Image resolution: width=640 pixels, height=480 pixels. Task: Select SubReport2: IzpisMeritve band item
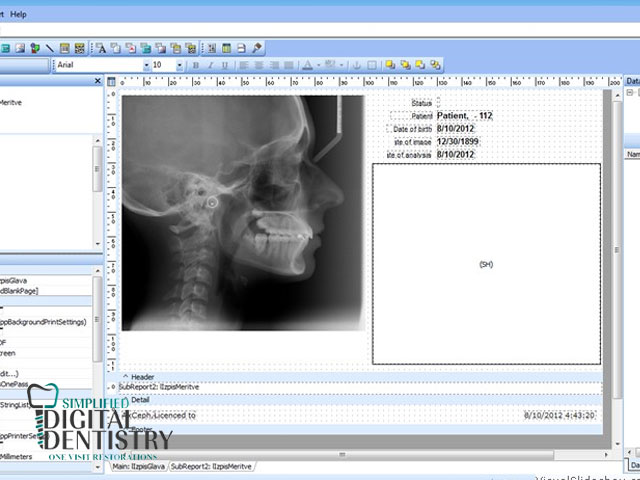[159, 387]
